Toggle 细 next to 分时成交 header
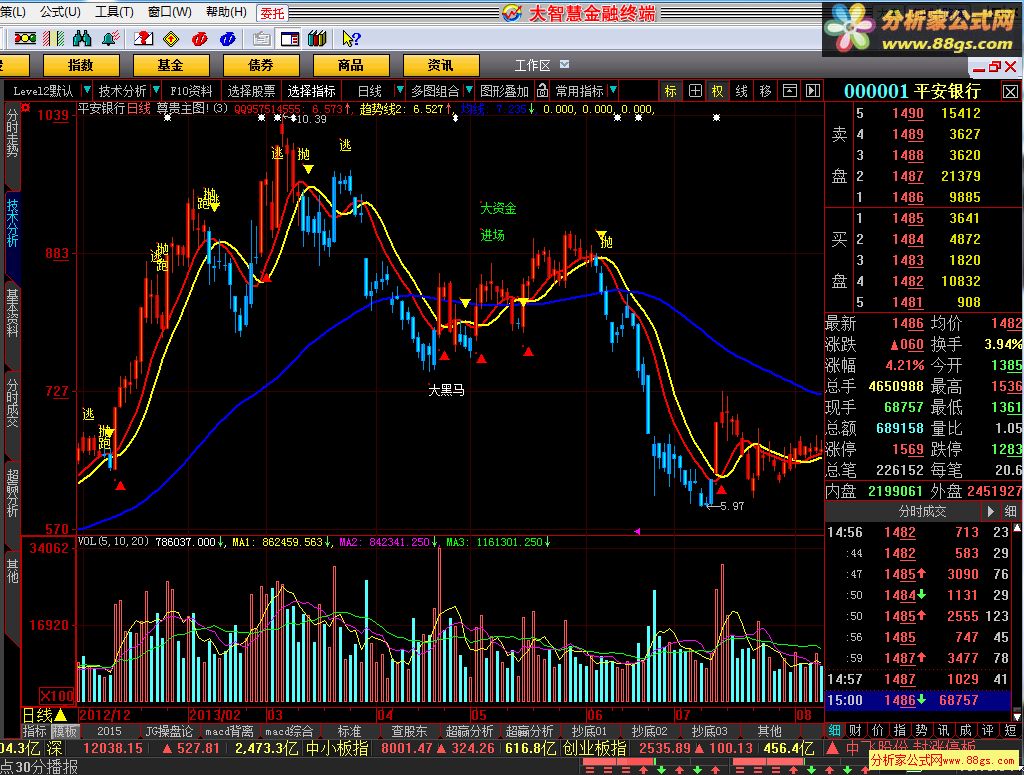The image size is (1024, 775). [x=1010, y=511]
